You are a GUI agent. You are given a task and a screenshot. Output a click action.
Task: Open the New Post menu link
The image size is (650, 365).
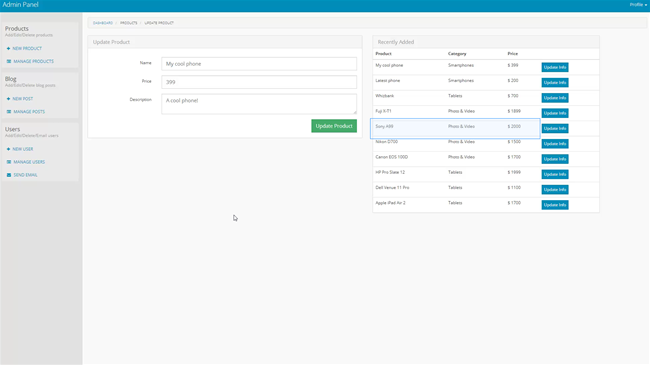coord(22,99)
